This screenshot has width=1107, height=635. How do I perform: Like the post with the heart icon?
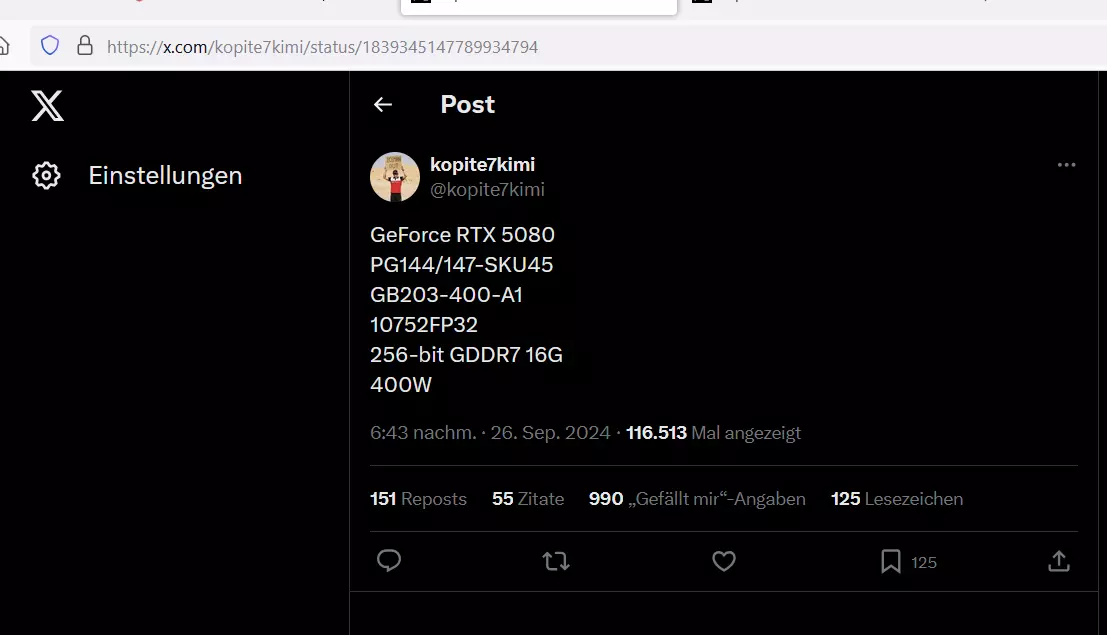(724, 561)
